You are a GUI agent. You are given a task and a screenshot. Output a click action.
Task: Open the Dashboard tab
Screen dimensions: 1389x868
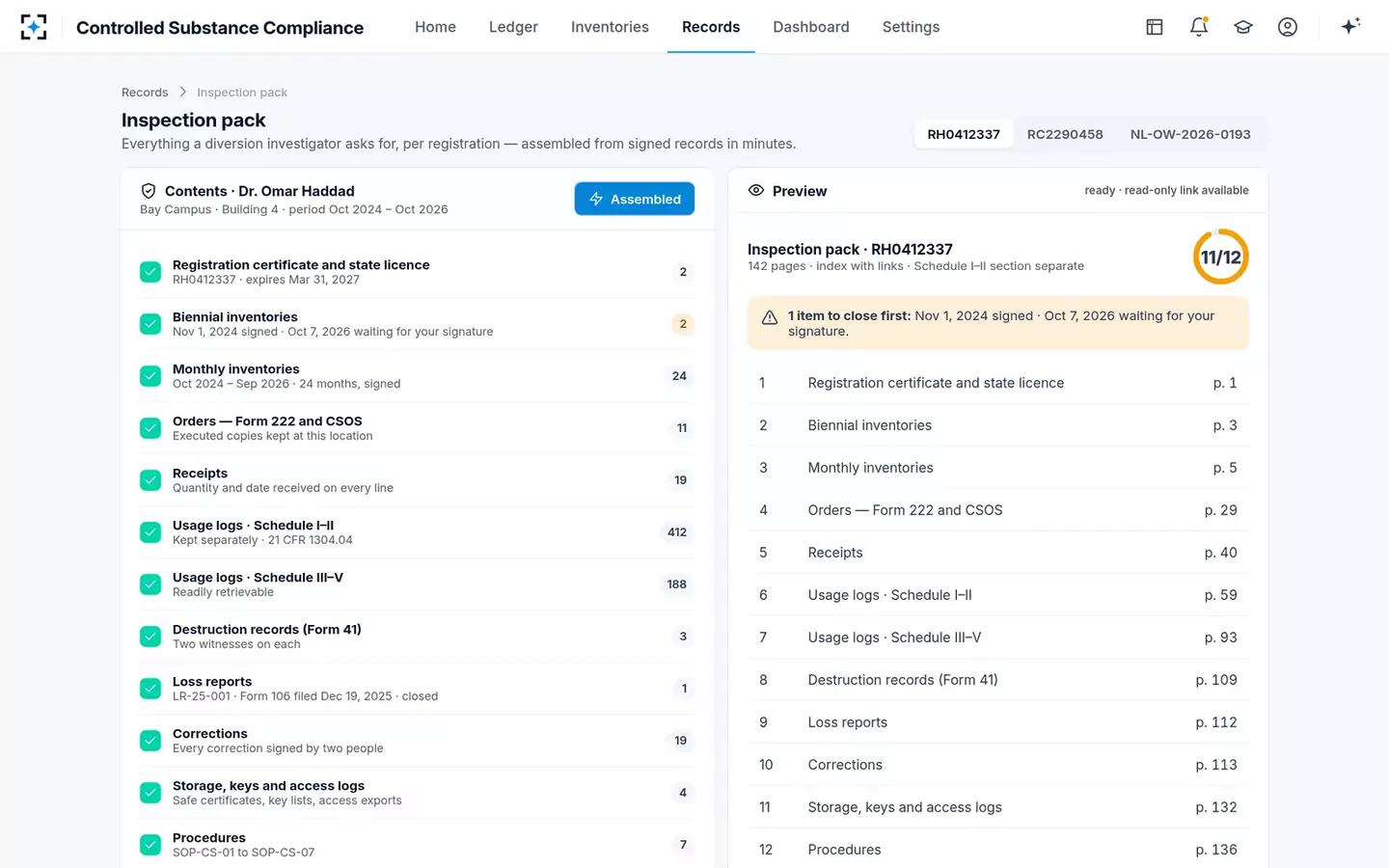[811, 27]
